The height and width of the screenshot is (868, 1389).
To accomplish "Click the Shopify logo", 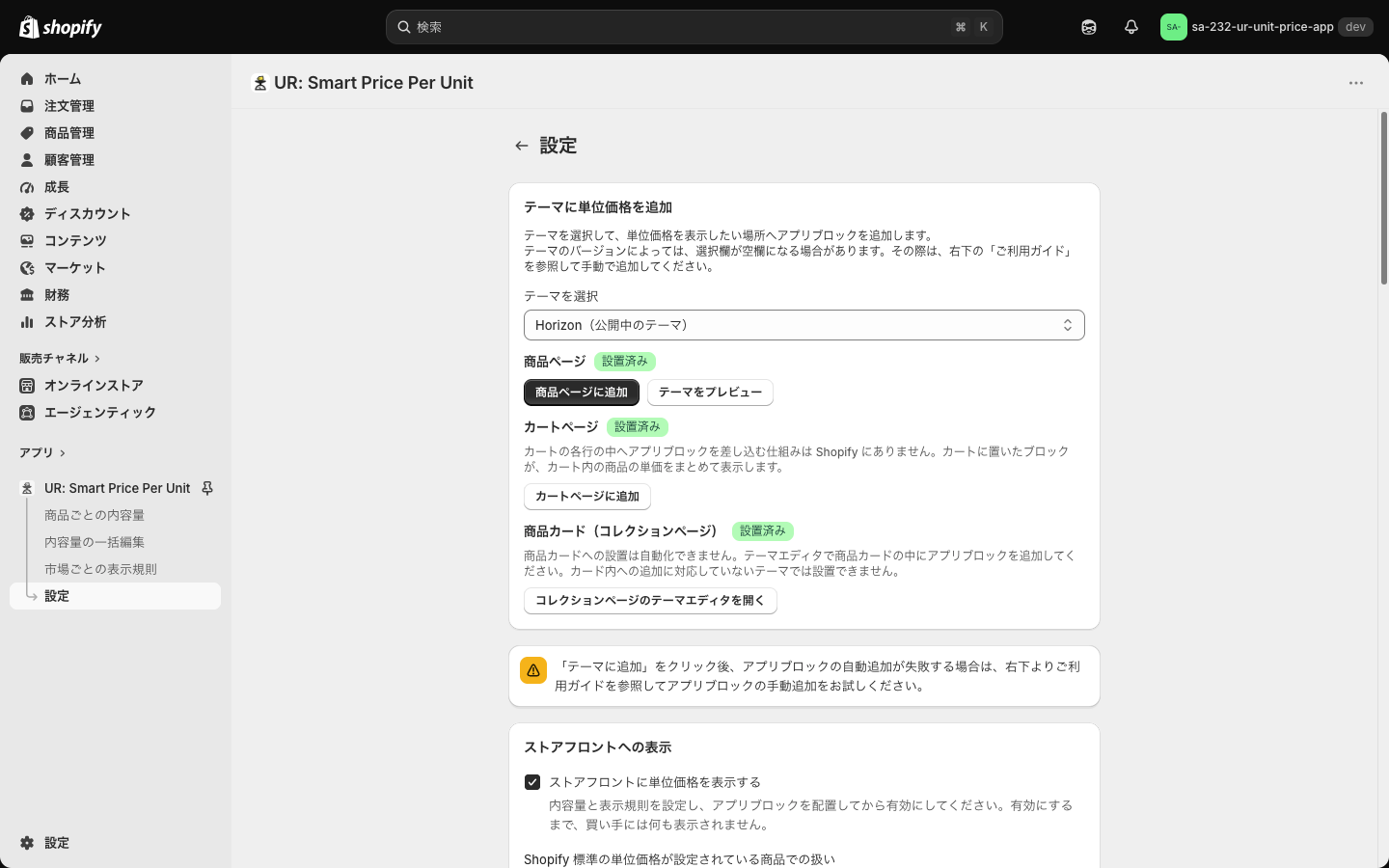I will click(x=61, y=27).
